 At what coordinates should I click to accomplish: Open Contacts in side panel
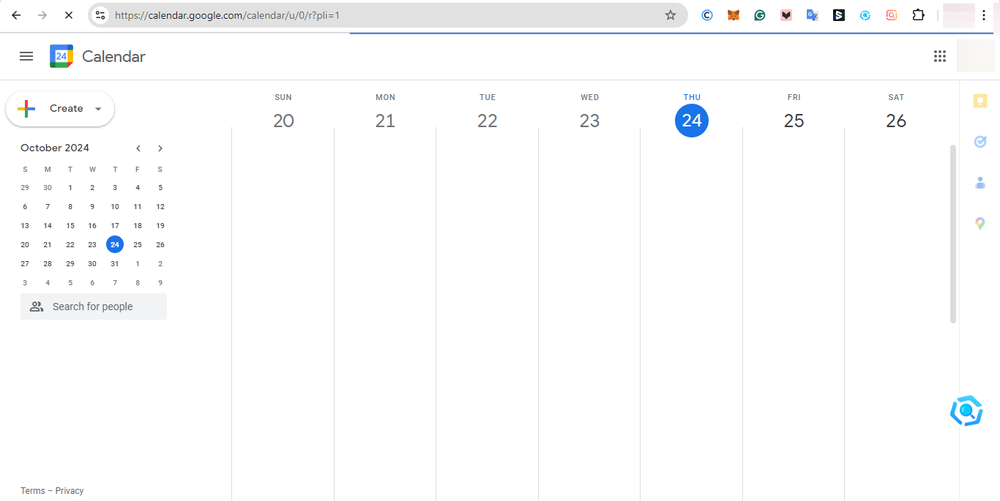click(980, 182)
